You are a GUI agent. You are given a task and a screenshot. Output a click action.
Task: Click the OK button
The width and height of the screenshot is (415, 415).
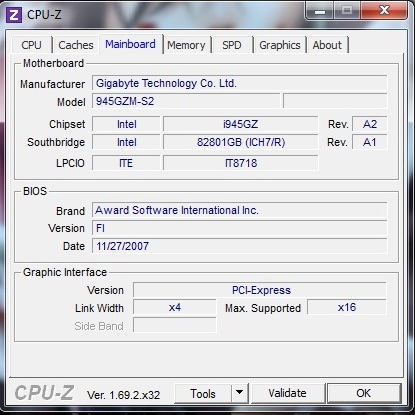[364, 393]
